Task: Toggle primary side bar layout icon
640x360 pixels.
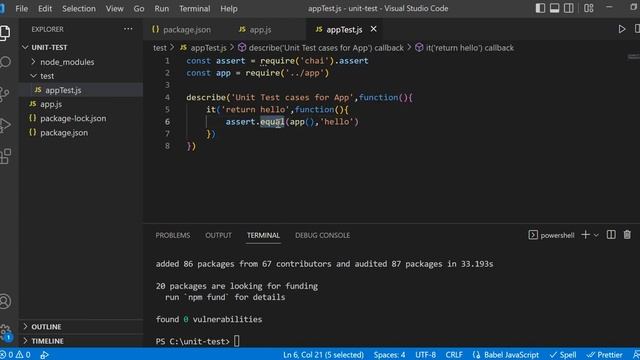Action: 540,8
